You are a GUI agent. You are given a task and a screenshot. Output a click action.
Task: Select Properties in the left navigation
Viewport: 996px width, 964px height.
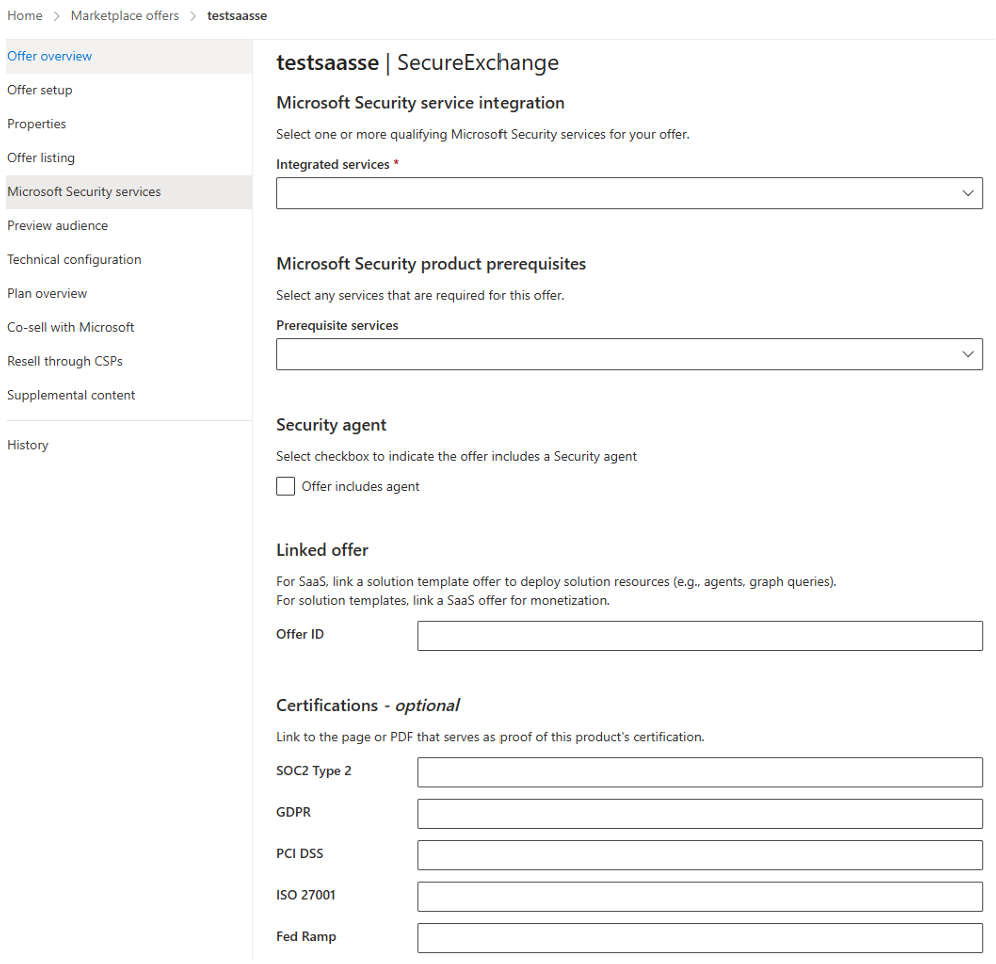[36, 123]
